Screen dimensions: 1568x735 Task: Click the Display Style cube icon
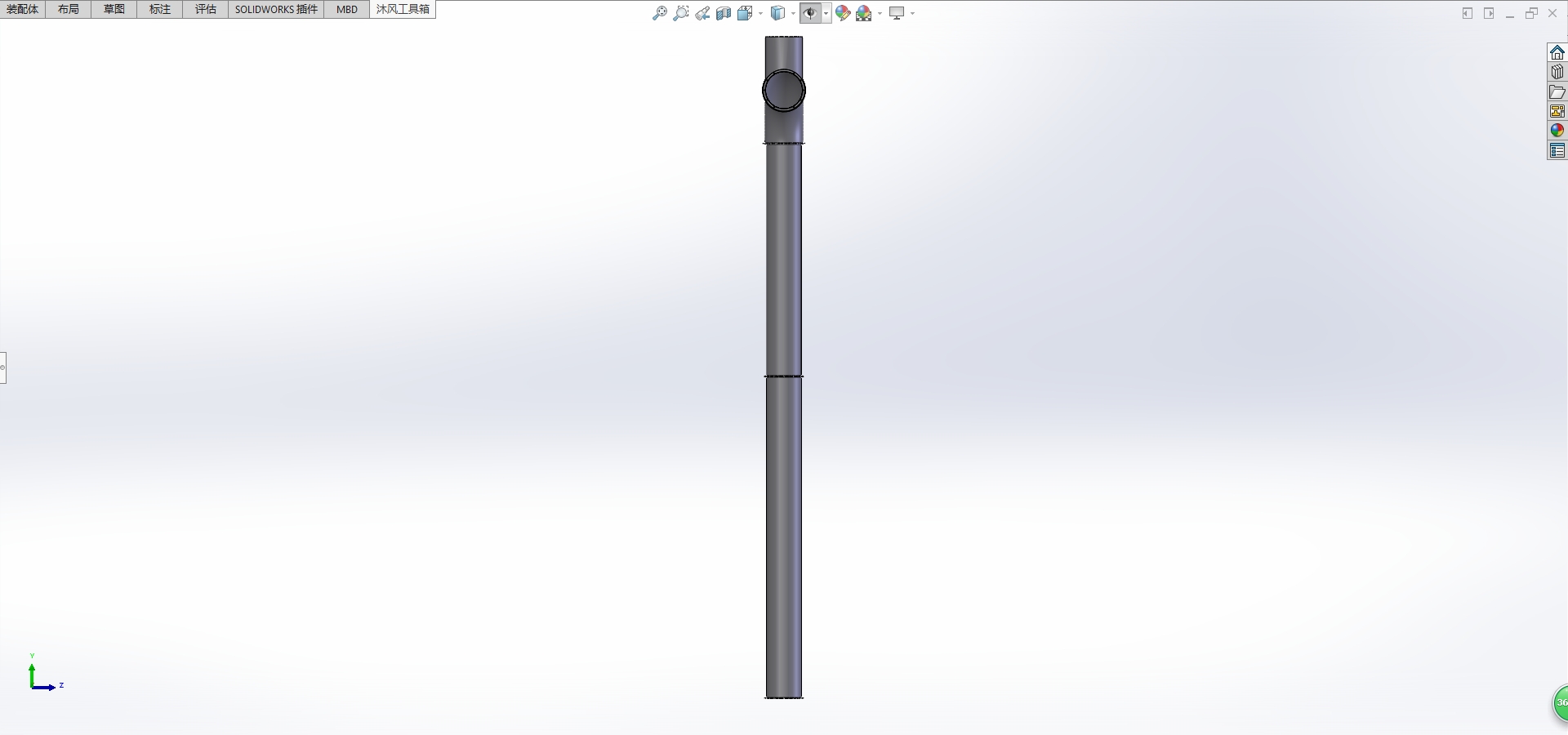click(x=778, y=13)
